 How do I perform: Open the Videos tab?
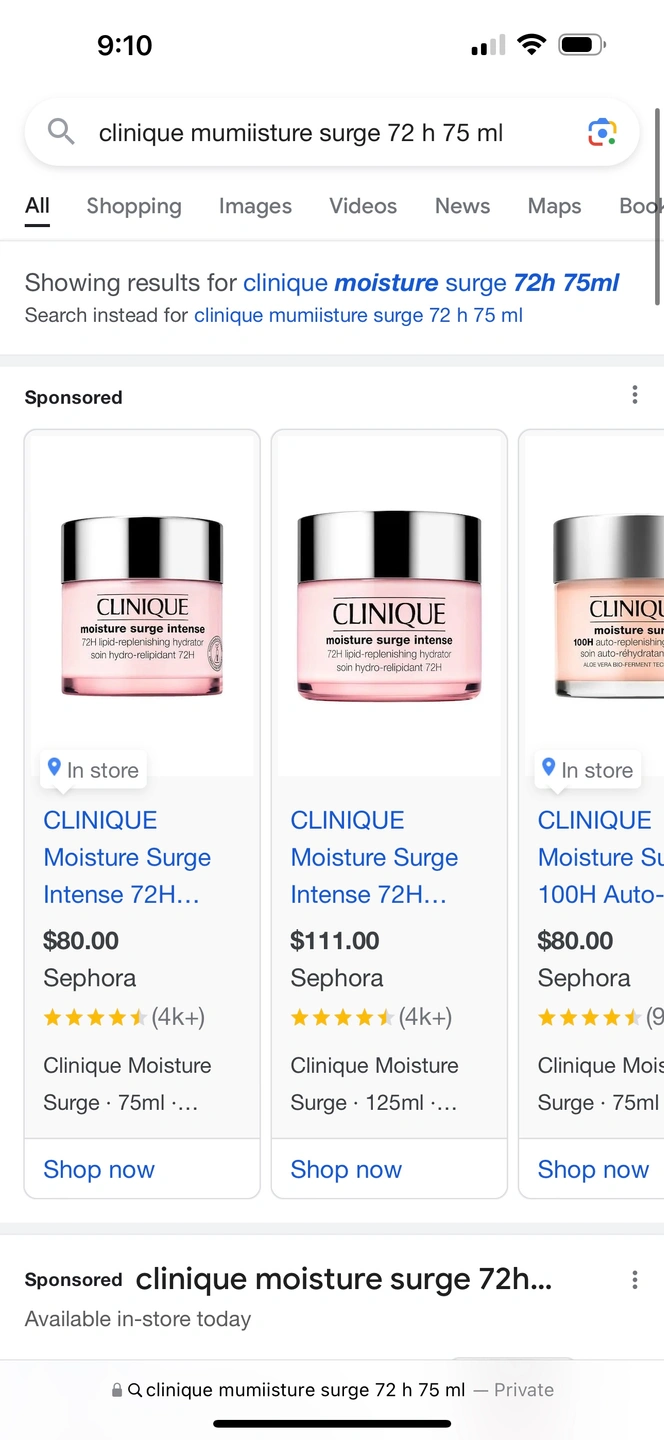pyautogui.click(x=363, y=206)
